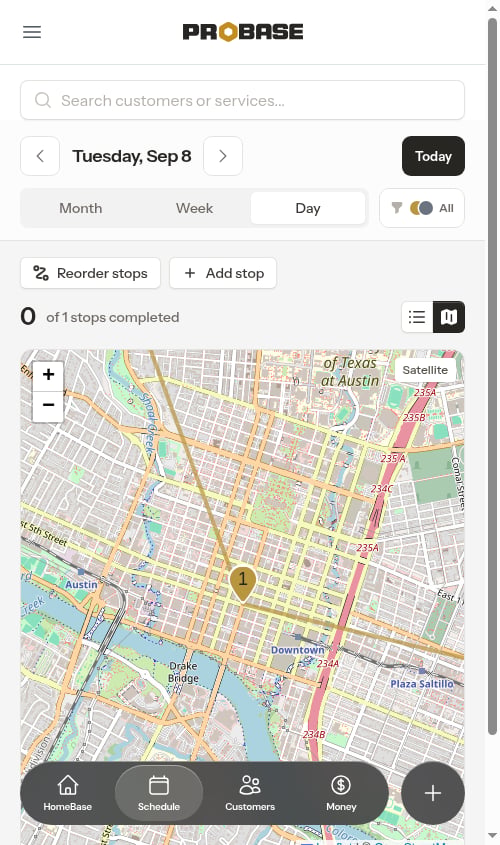Click scrollbar up arrow

click(x=492, y=8)
